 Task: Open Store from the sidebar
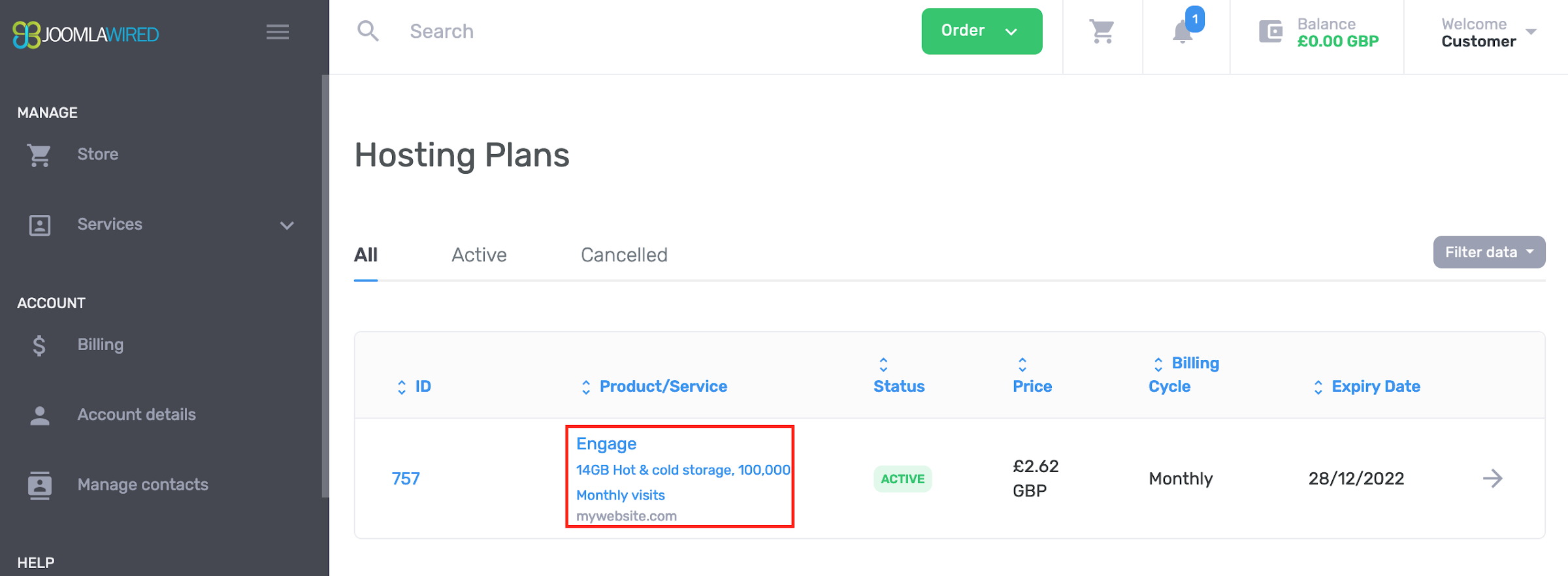coord(97,154)
